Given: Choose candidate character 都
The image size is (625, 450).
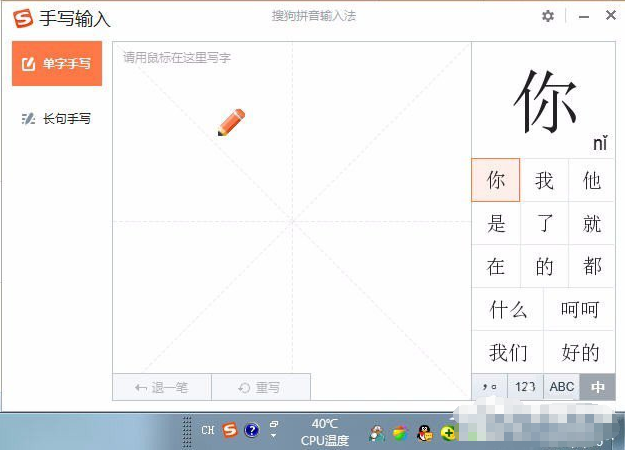Looking at the screenshot, I should tap(592, 266).
